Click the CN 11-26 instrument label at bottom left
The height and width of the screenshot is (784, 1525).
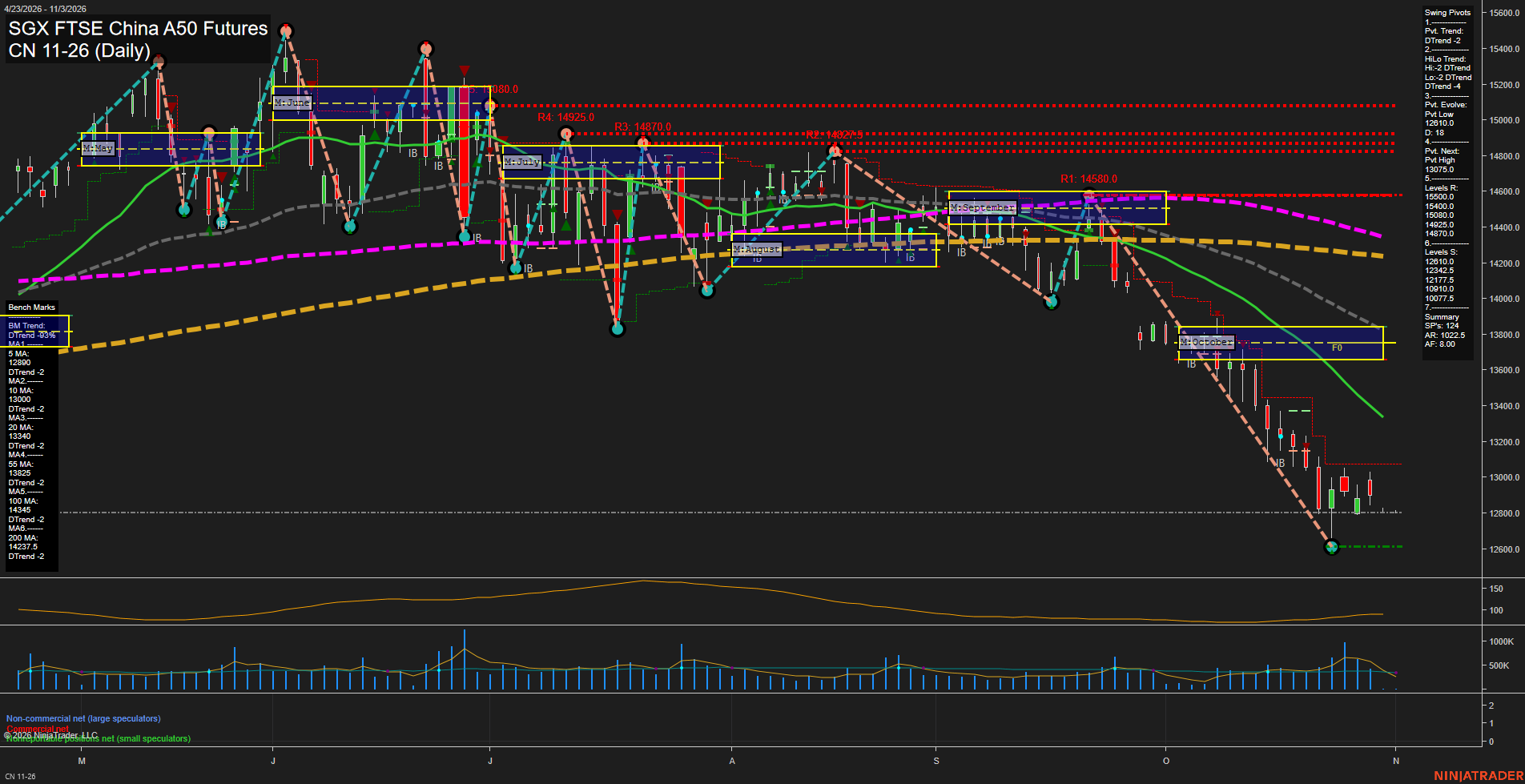(x=20, y=777)
